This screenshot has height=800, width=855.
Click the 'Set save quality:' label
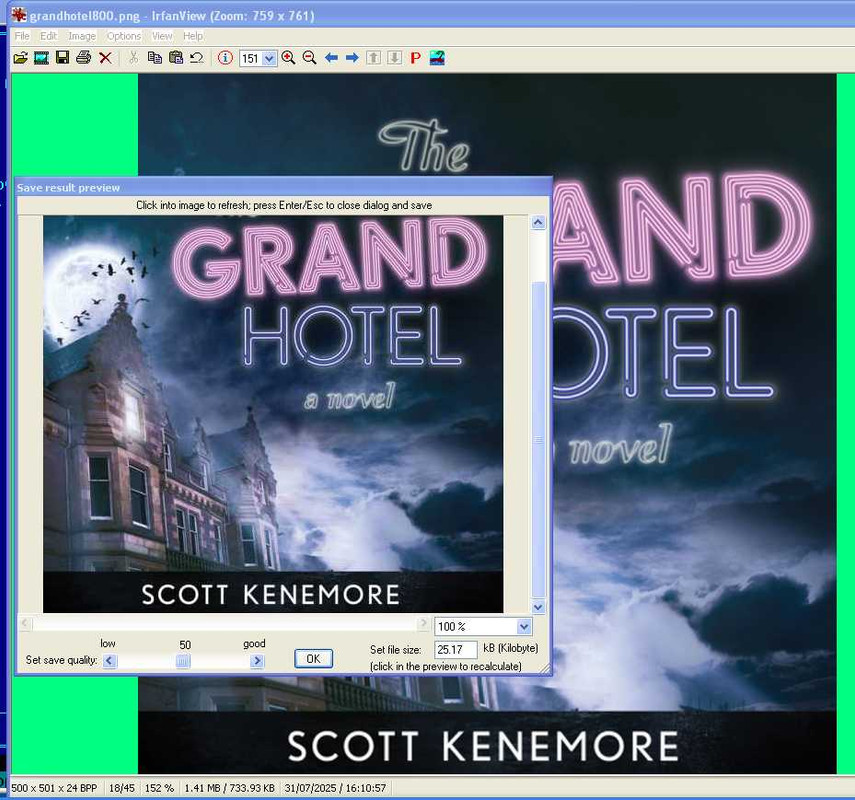pyautogui.click(x=62, y=660)
